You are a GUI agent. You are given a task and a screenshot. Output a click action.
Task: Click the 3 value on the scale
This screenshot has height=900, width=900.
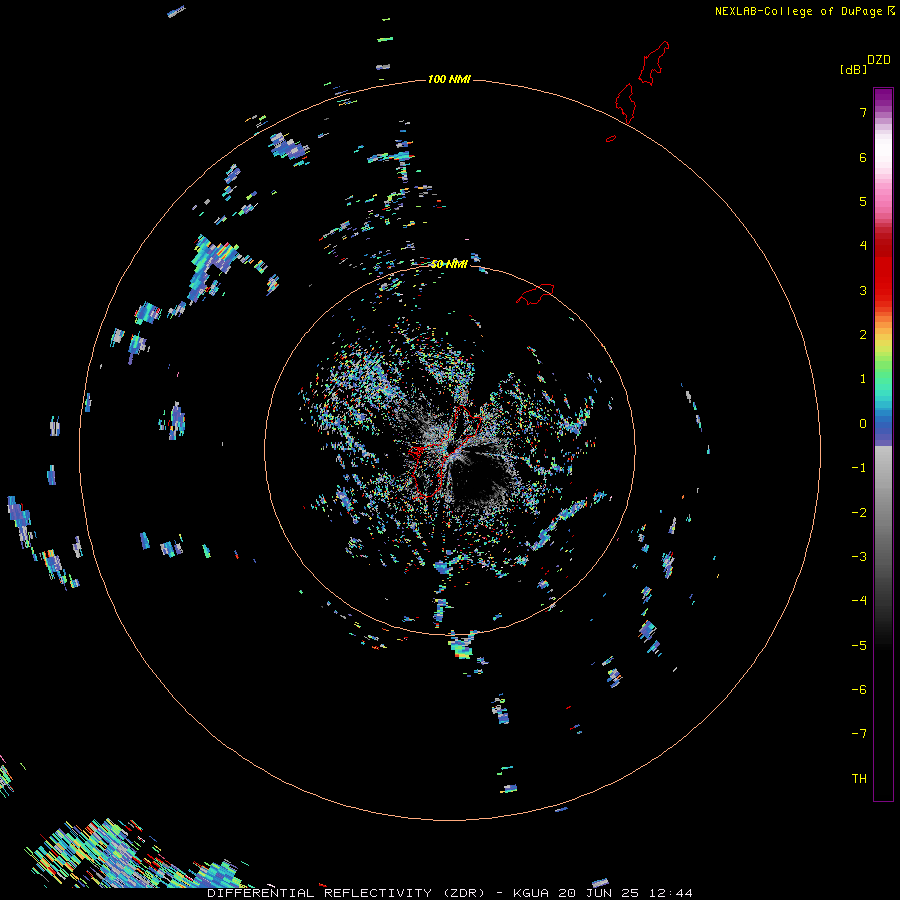click(863, 290)
